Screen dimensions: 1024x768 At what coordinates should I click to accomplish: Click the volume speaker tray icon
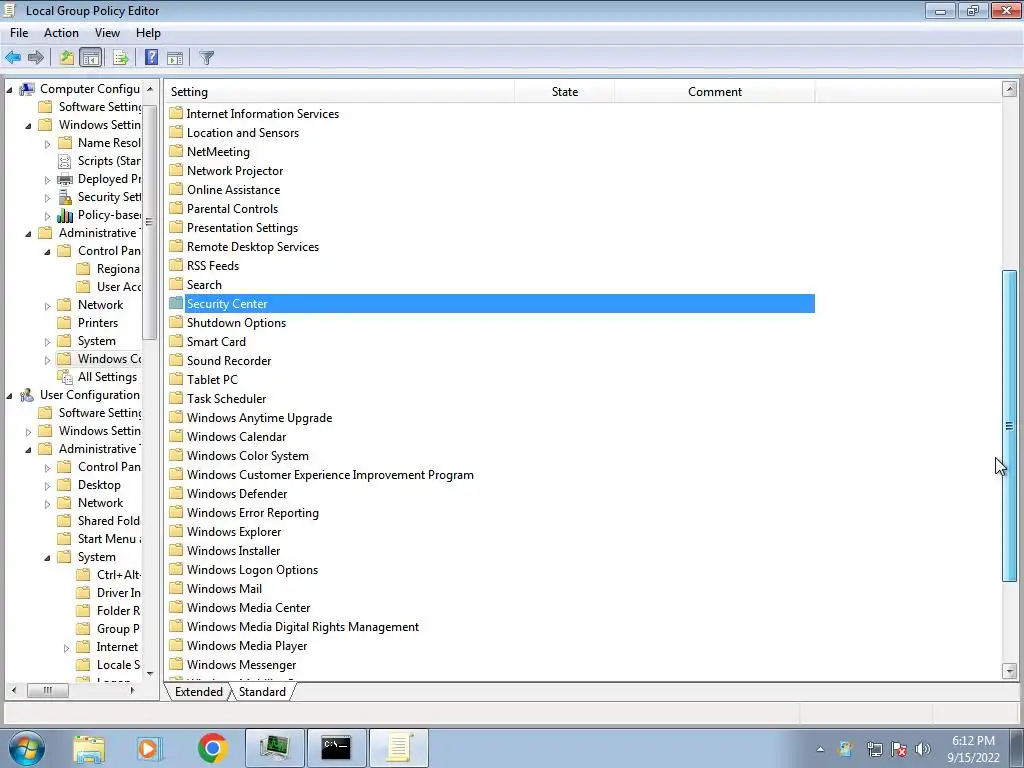click(x=922, y=749)
